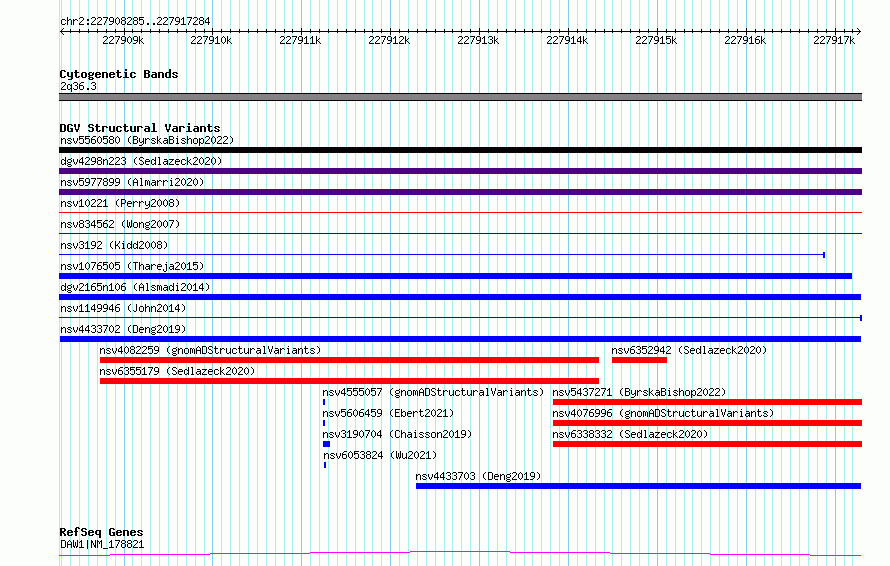The height and width of the screenshot is (566, 890).
Task: Click the chr2:227908285..227917284 coordinate label
Action: coord(135,21)
